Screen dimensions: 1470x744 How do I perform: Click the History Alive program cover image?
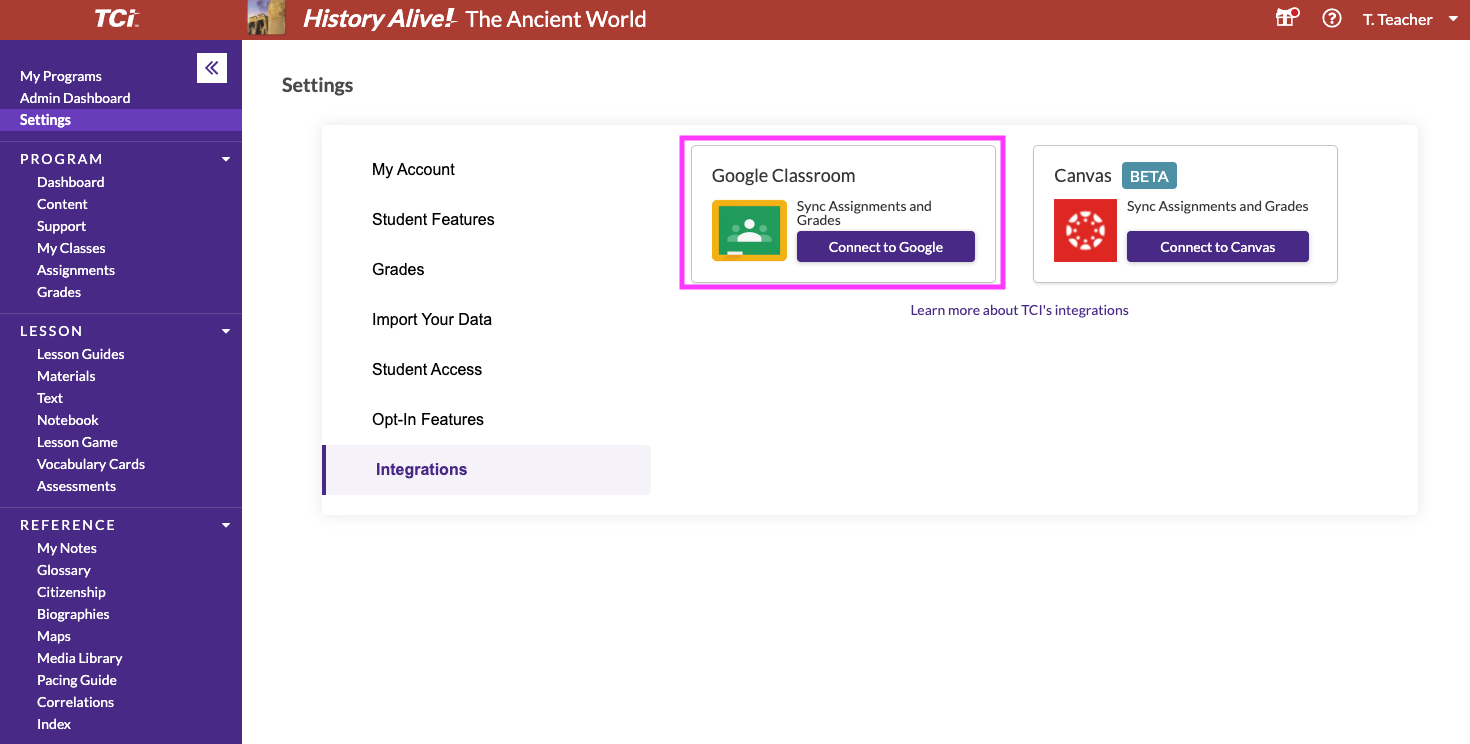tap(266, 17)
